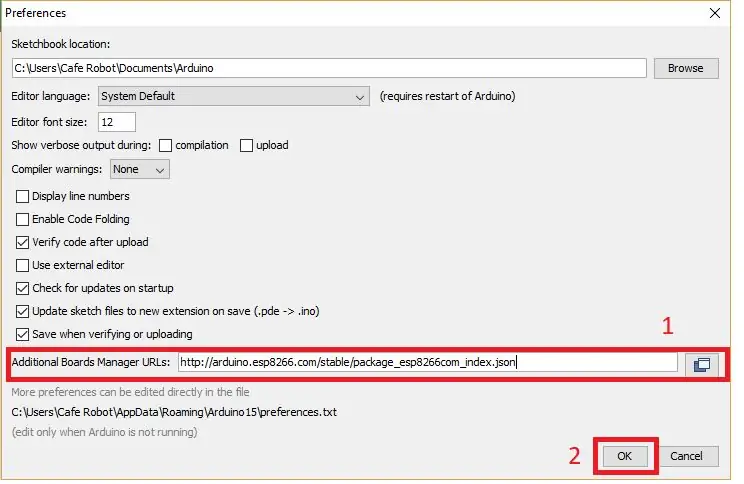The height and width of the screenshot is (484, 744).
Task: Open the Editor language dropdown
Action: [x=233, y=96]
